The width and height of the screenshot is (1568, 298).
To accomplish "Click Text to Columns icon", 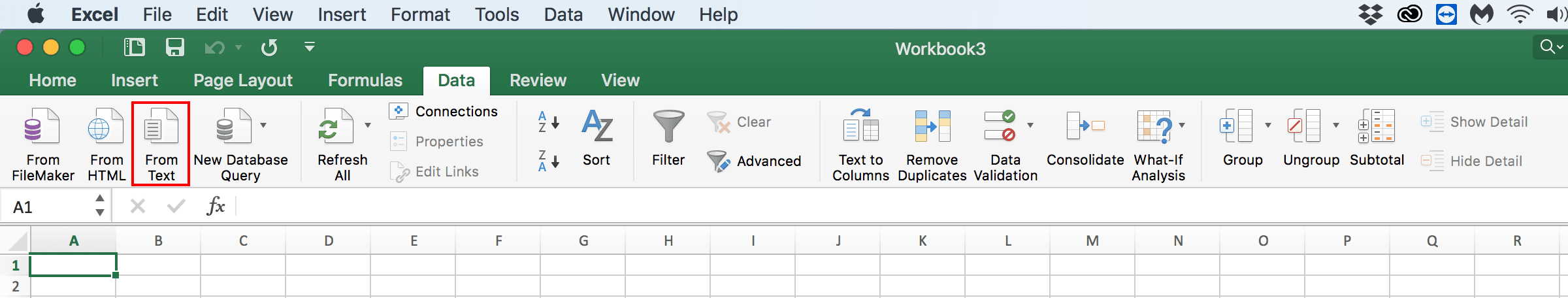I will click(x=860, y=127).
